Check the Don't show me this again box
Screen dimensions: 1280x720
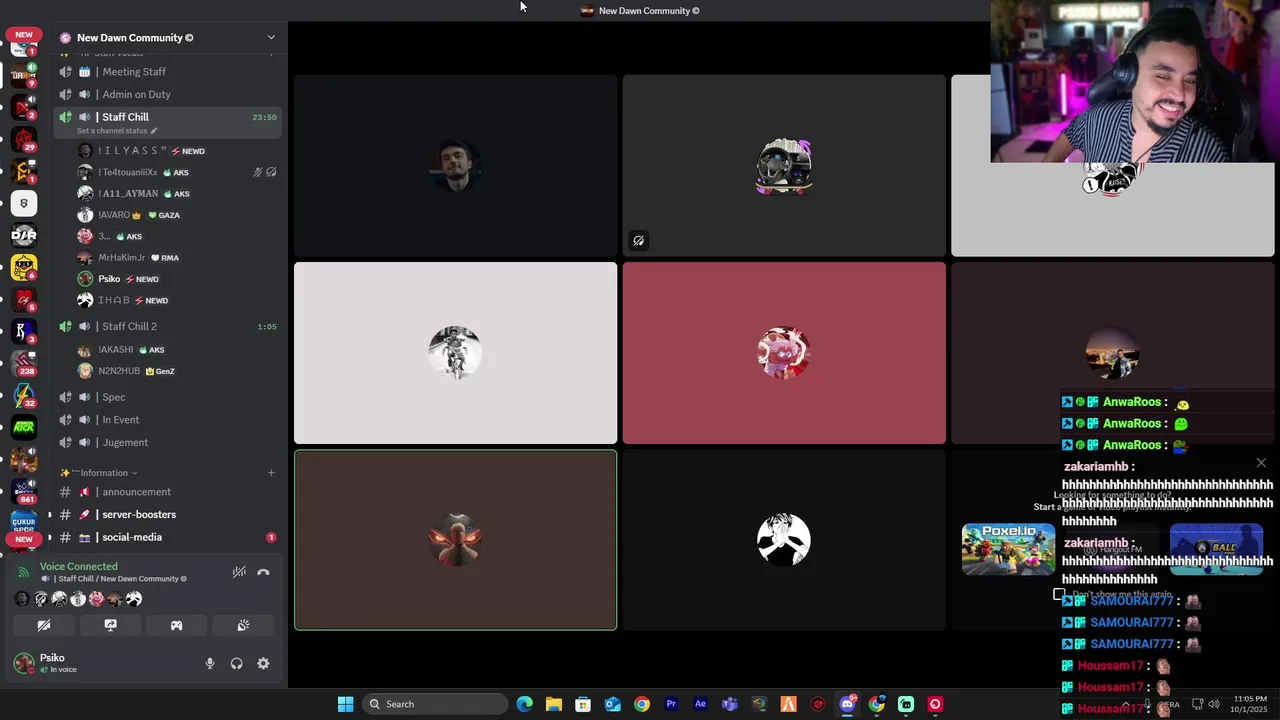tap(1059, 595)
